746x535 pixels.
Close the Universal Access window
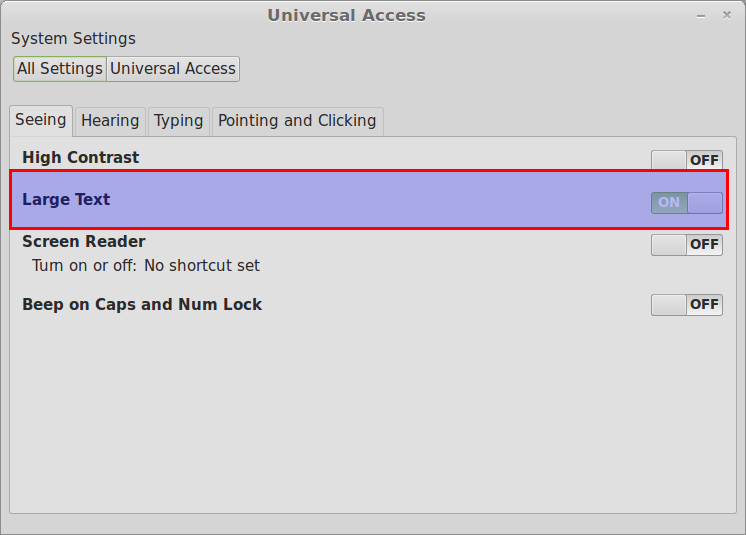click(x=726, y=15)
